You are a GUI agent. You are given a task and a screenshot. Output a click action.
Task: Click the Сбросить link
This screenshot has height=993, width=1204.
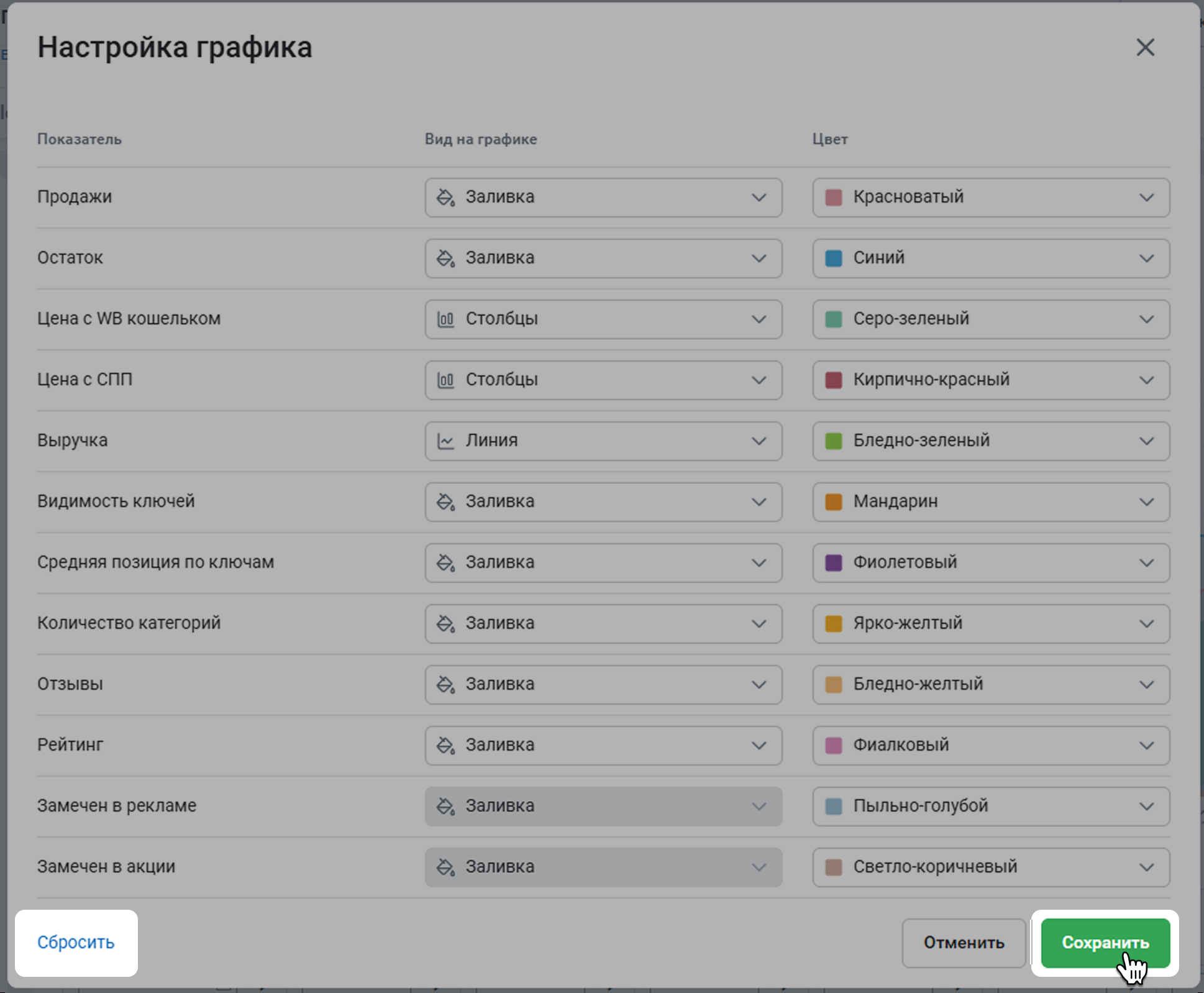pos(76,943)
